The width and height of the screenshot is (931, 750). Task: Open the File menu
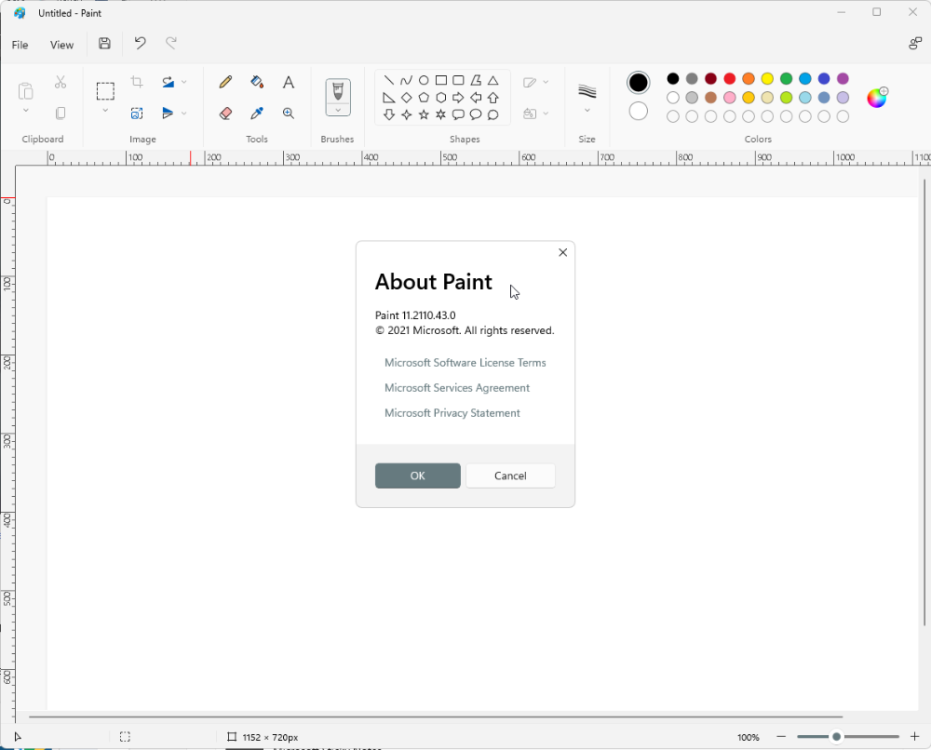pos(20,45)
